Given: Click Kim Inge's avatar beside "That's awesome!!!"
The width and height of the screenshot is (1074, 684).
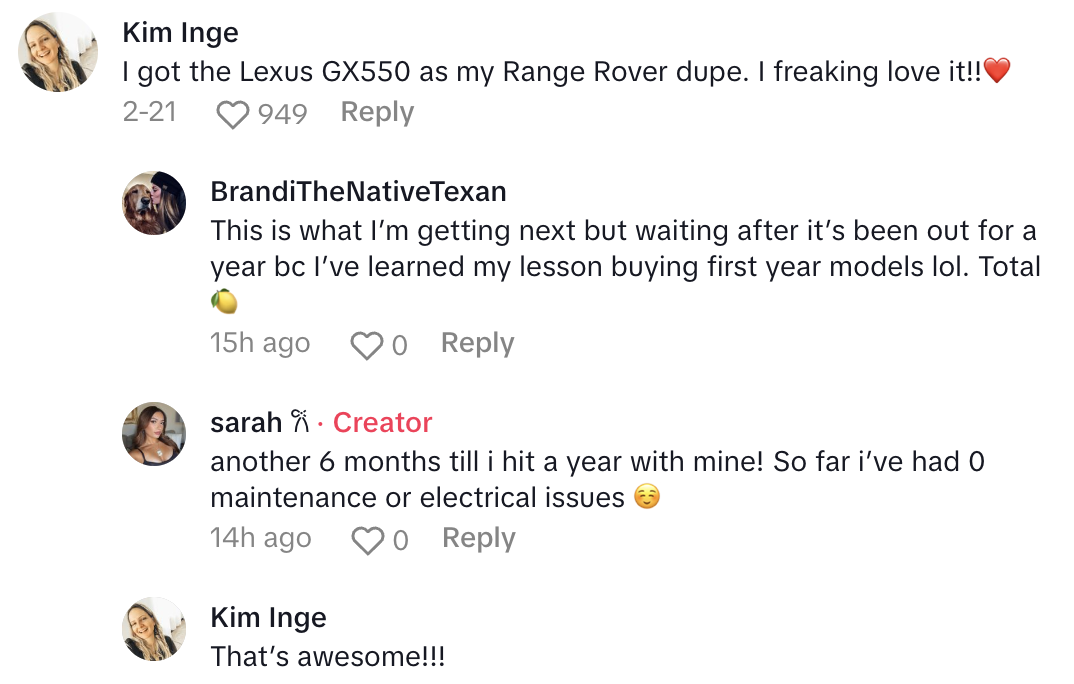Looking at the screenshot, I should pos(154,629).
